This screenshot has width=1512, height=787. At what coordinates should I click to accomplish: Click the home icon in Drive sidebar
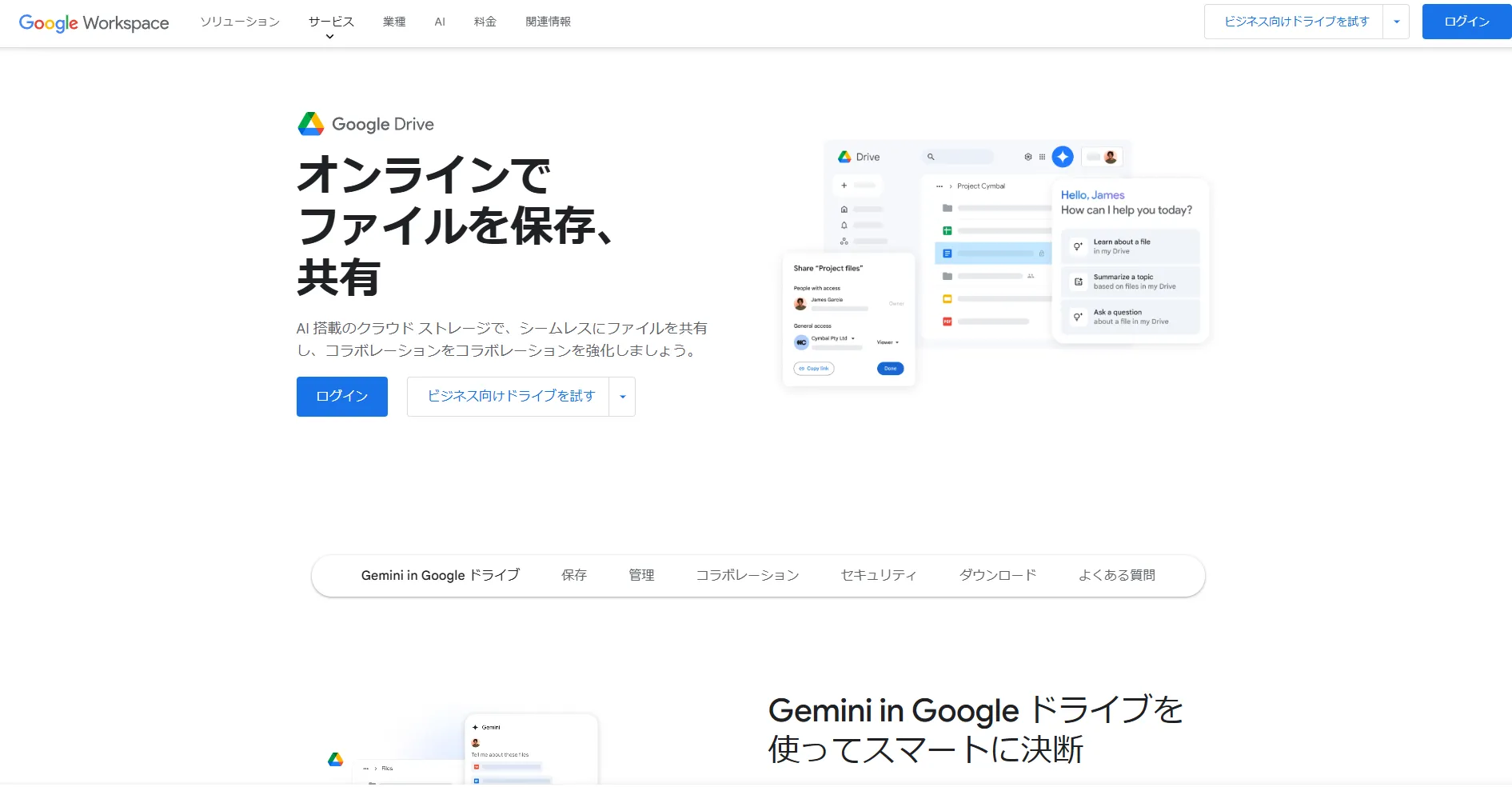pyautogui.click(x=844, y=210)
